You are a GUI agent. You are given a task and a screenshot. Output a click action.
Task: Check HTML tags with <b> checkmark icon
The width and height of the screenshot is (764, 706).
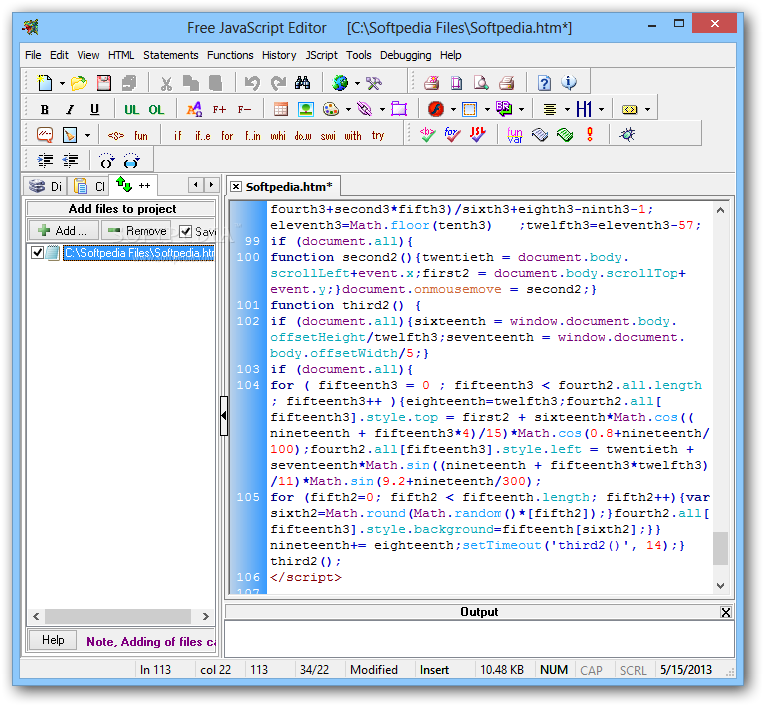point(427,134)
